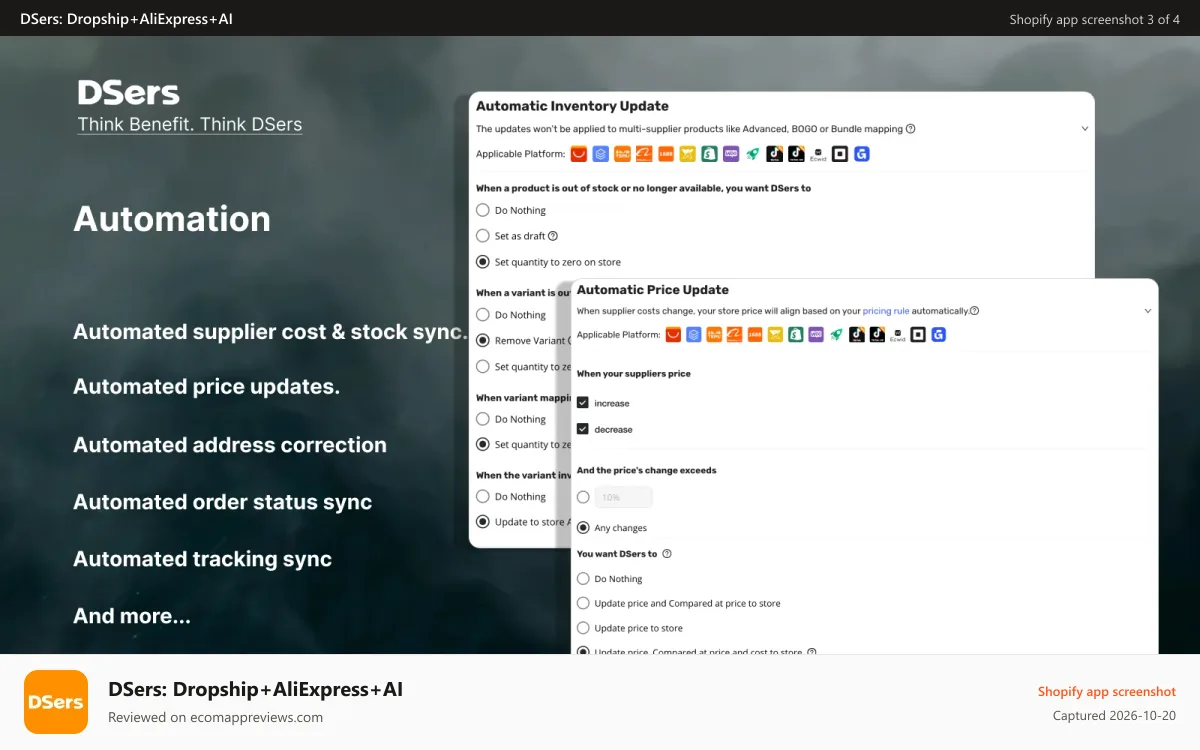Select Do Nothing under You want DSers to

coord(583,578)
